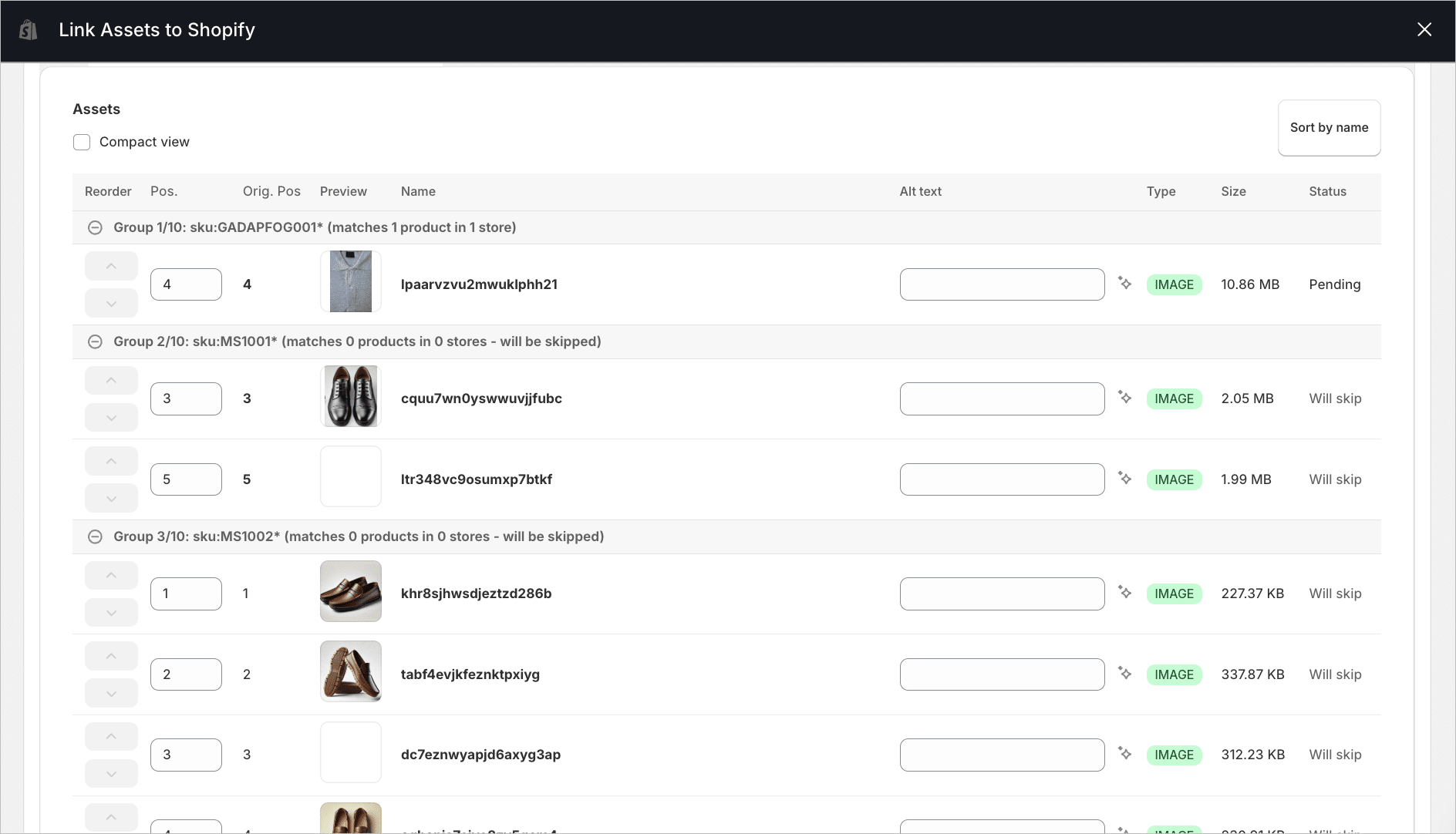Click the Status column header
Screen dimensions: 1456x834
1327,191
